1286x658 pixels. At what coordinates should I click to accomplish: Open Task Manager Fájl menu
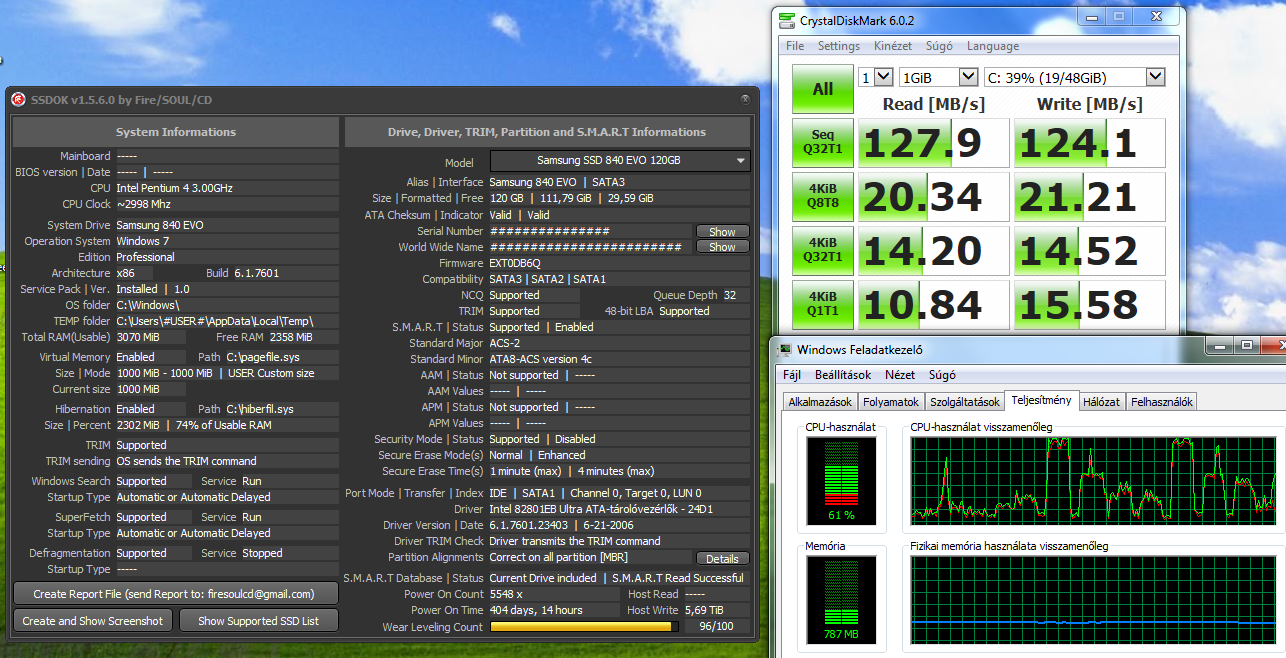pyautogui.click(x=792, y=375)
